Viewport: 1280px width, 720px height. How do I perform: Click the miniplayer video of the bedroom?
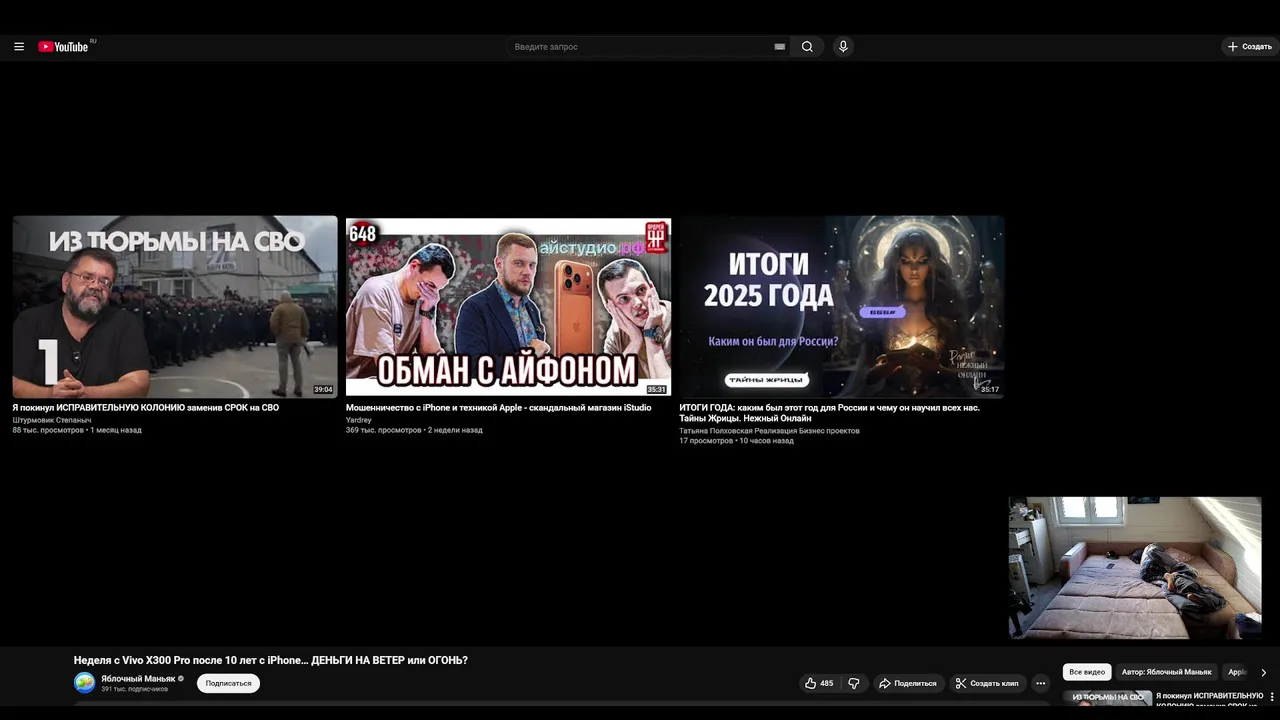point(1135,568)
